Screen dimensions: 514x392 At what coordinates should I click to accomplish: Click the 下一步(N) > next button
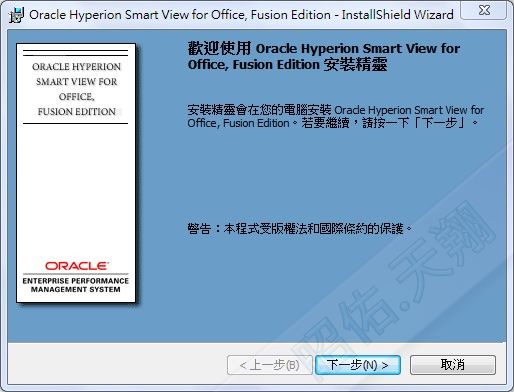pyautogui.click(x=358, y=365)
